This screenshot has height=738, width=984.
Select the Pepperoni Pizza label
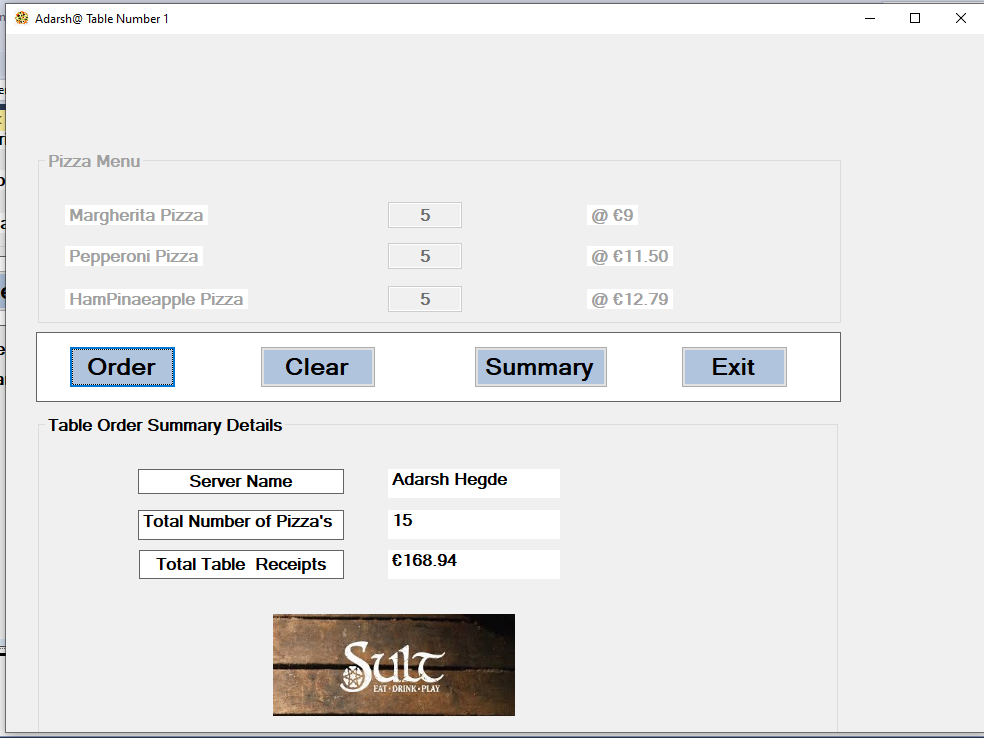tap(133, 255)
